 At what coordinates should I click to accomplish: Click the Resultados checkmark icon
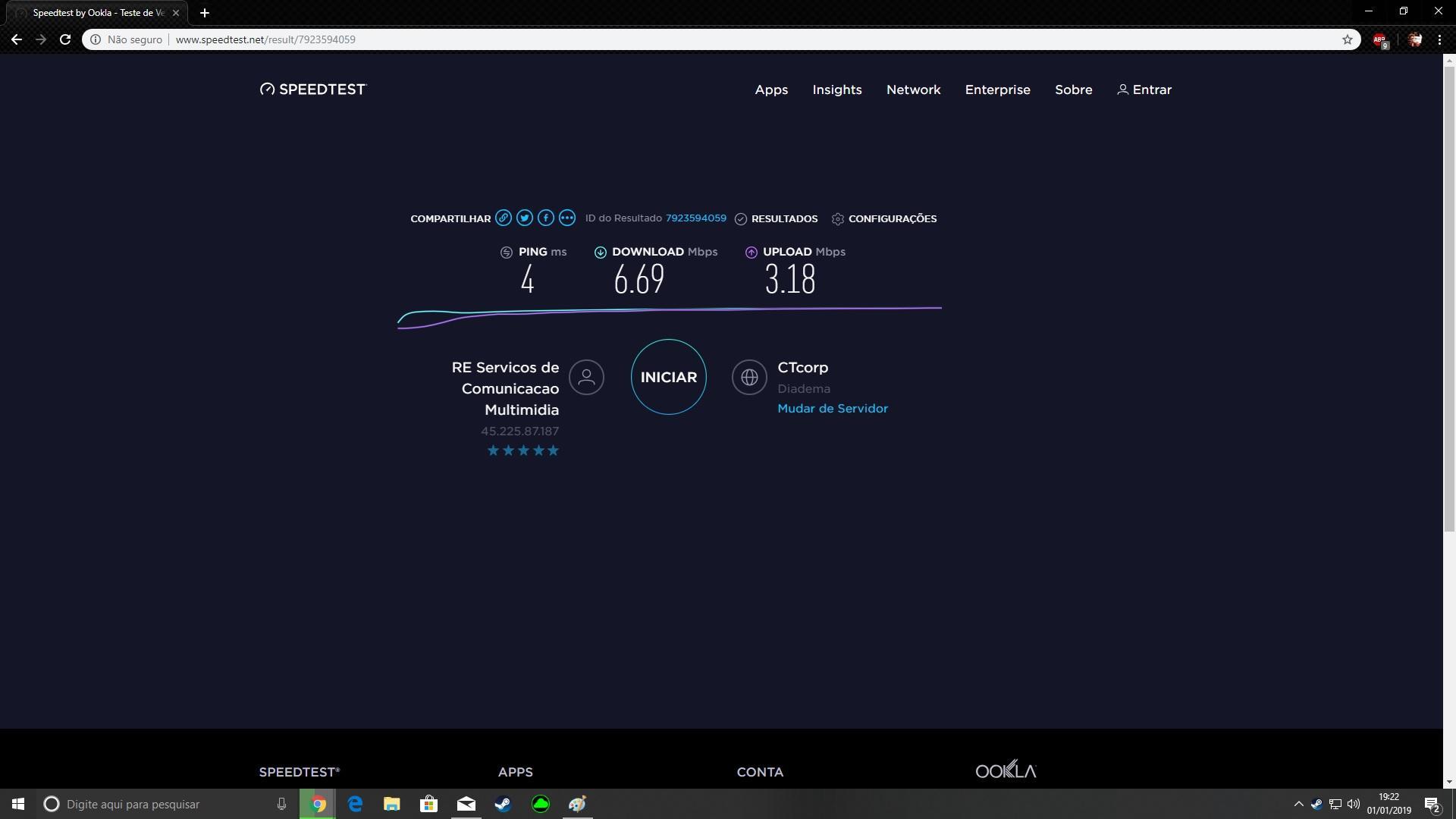741,219
